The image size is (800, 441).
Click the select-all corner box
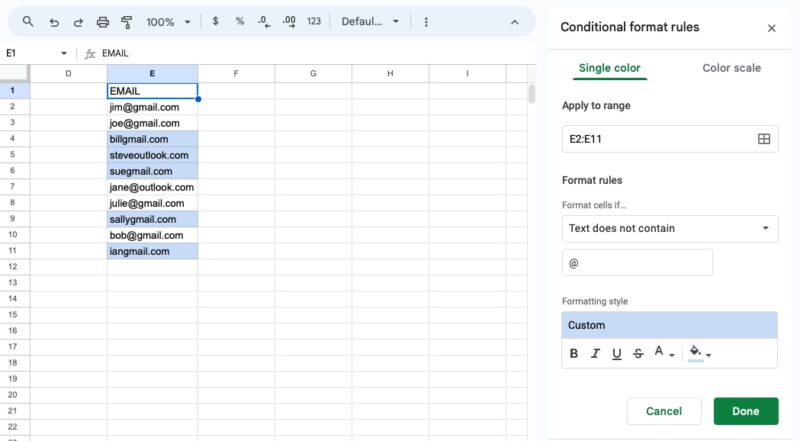14,74
